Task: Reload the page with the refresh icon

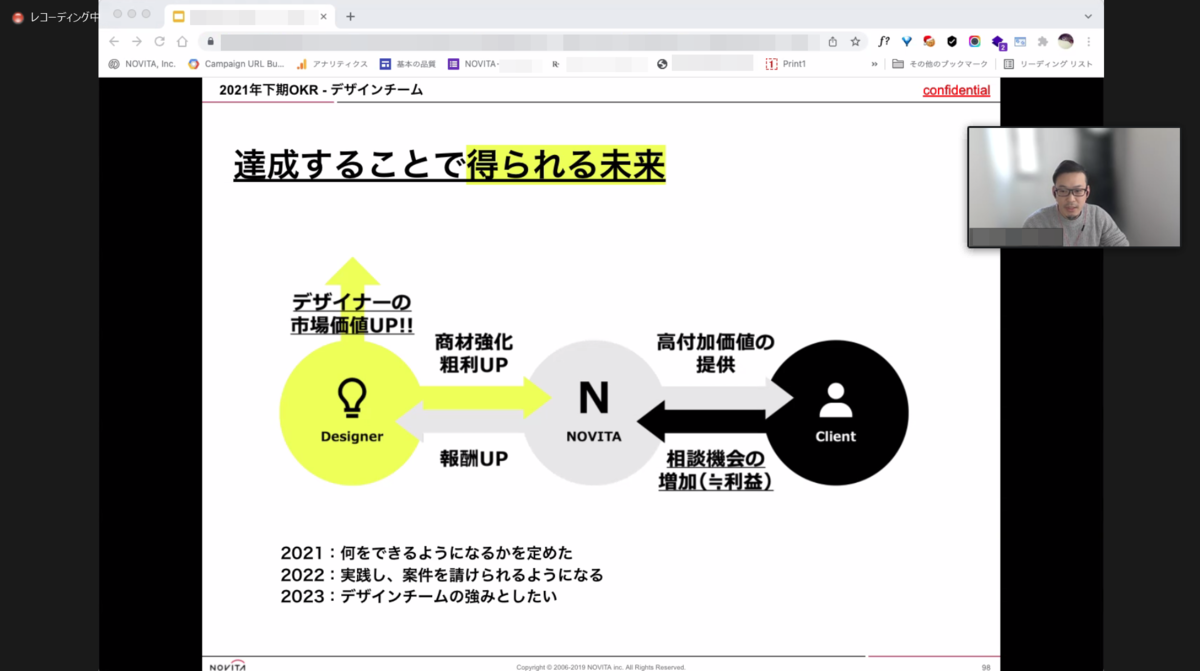Action: [159, 41]
